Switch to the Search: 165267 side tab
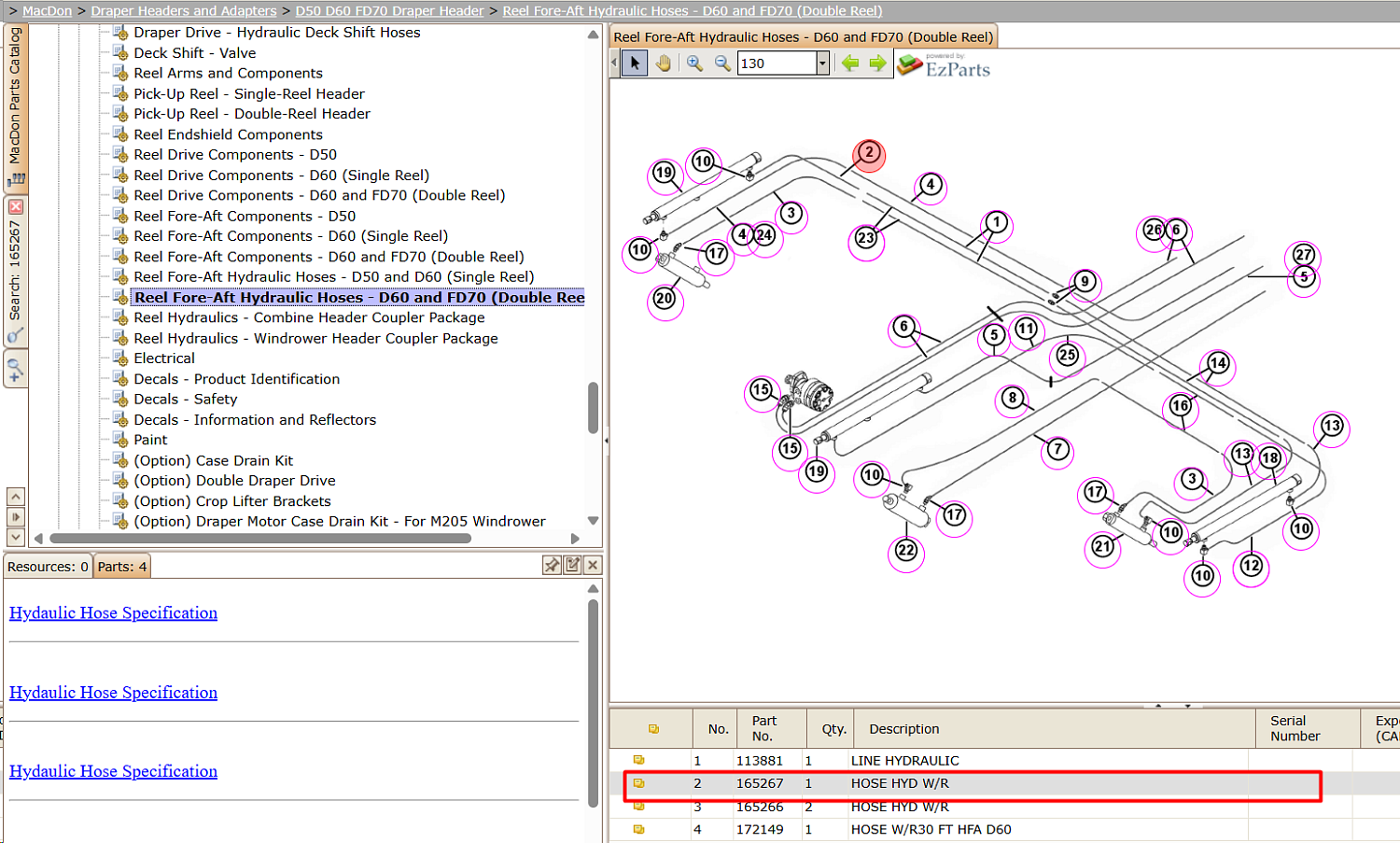 point(15,271)
